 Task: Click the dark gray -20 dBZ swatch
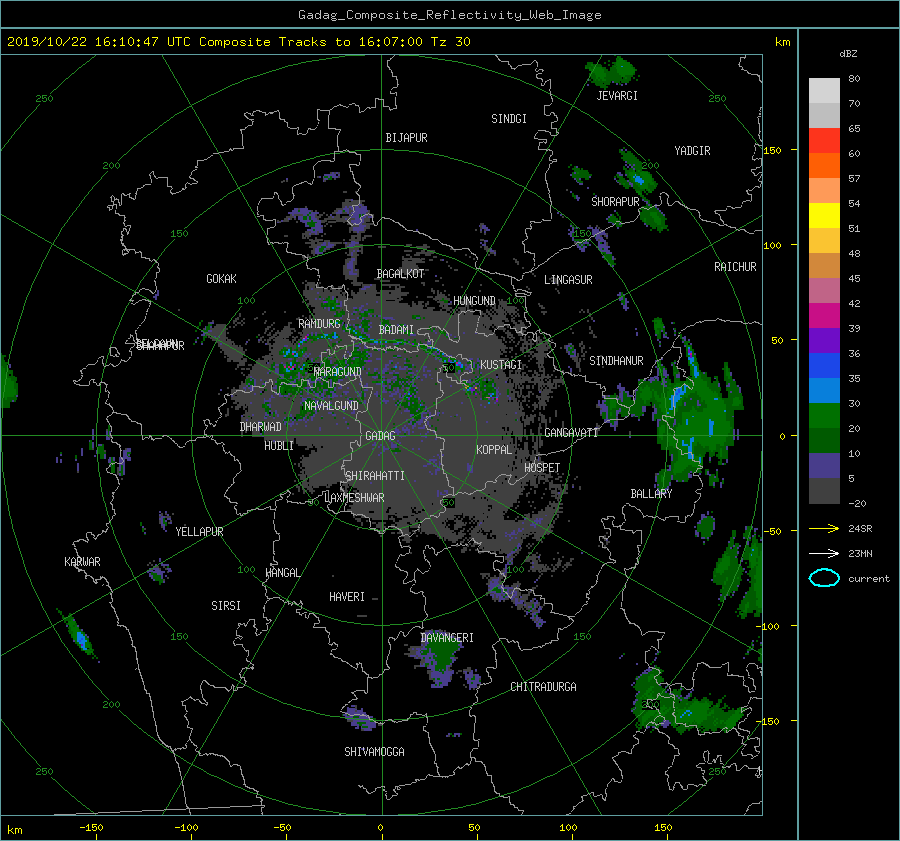824,491
